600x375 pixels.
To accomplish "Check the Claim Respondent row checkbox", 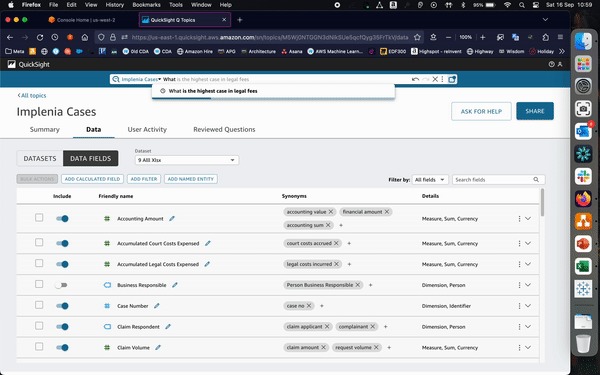I will (39, 326).
